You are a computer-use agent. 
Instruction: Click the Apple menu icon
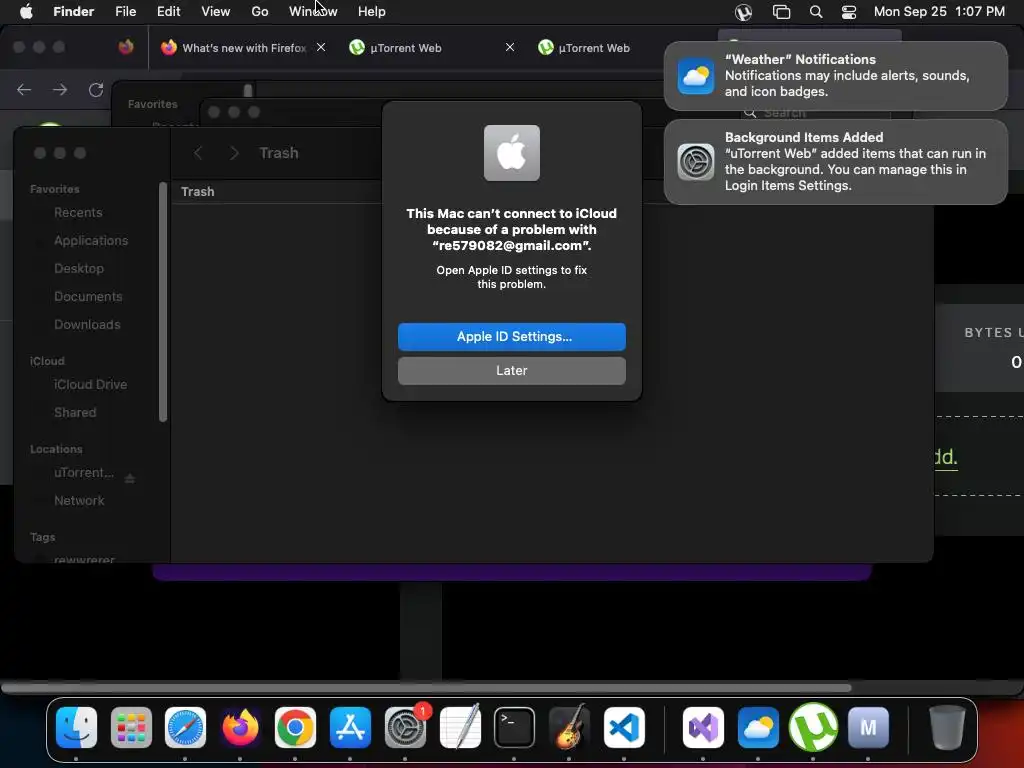click(x=26, y=11)
